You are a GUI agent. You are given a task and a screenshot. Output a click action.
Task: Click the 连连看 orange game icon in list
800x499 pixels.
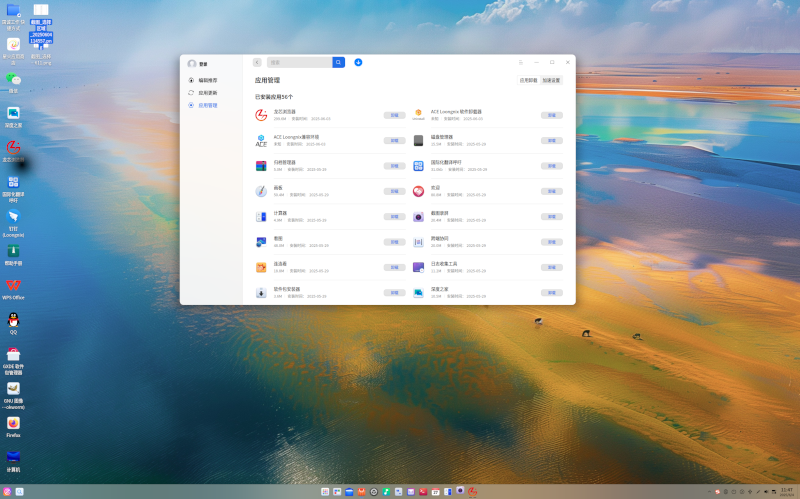click(x=261, y=267)
